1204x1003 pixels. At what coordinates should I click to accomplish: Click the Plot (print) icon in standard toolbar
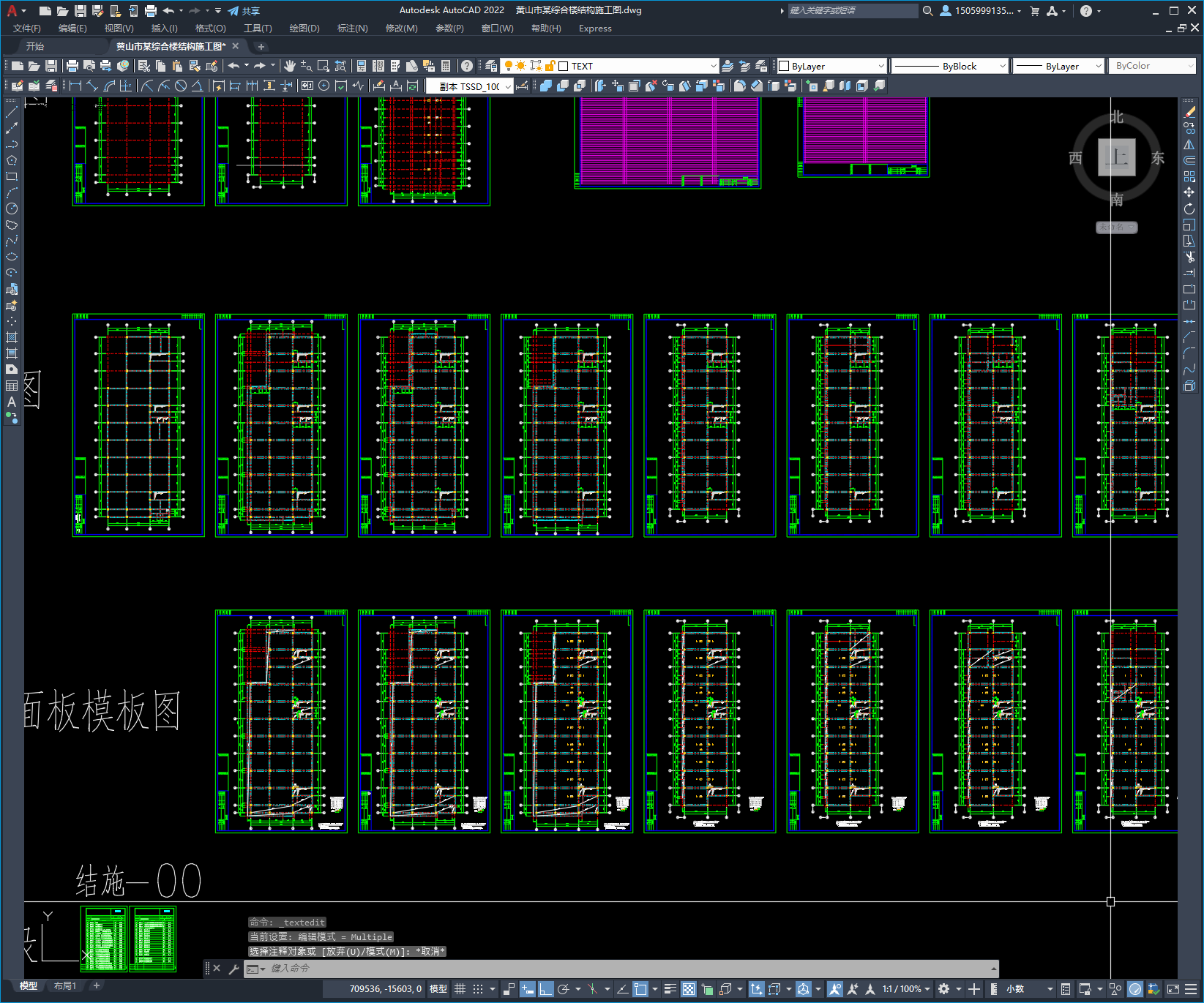click(x=72, y=66)
